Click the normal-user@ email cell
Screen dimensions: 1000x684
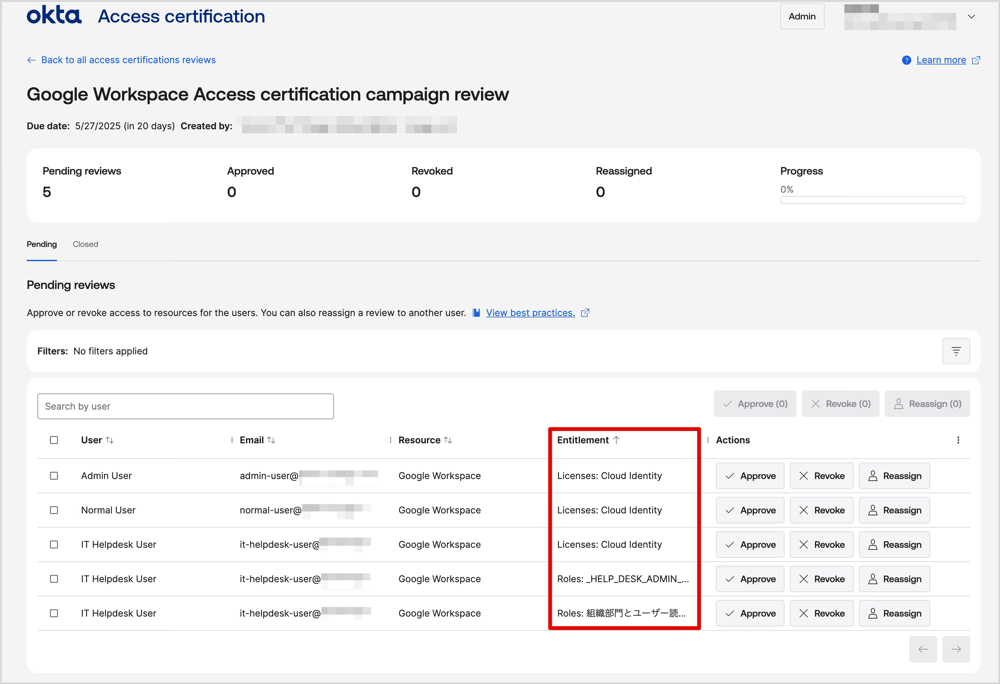click(x=305, y=510)
